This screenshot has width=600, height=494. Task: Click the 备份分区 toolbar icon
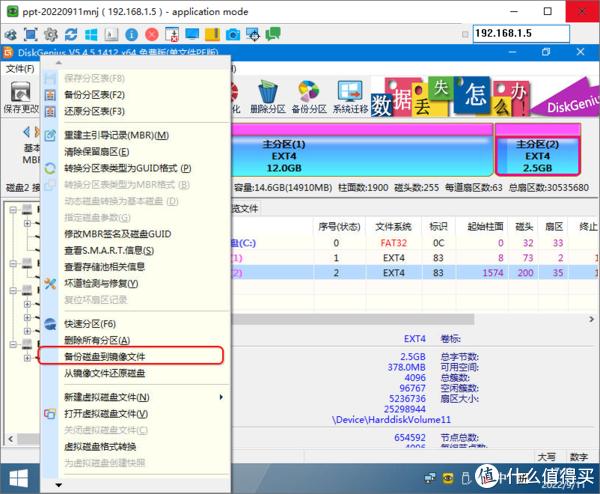coord(309,97)
